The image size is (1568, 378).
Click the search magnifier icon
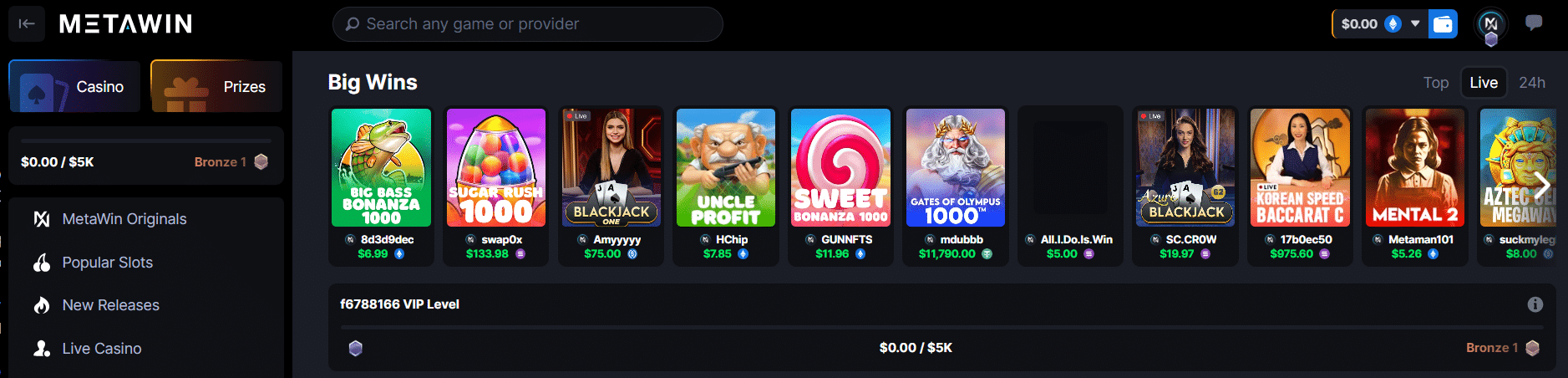click(353, 24)
